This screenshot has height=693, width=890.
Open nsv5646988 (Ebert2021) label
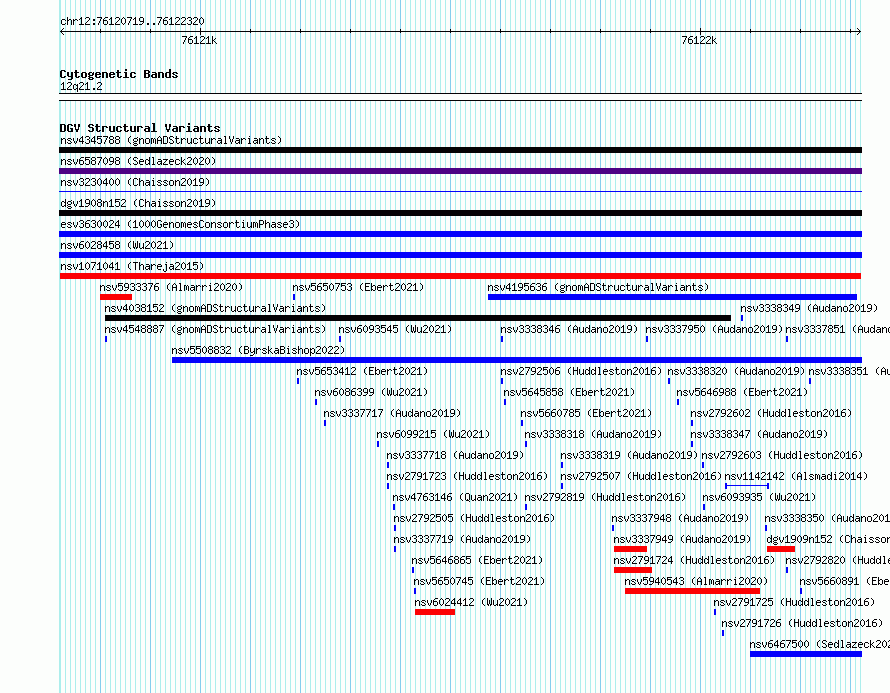point(742,392)
